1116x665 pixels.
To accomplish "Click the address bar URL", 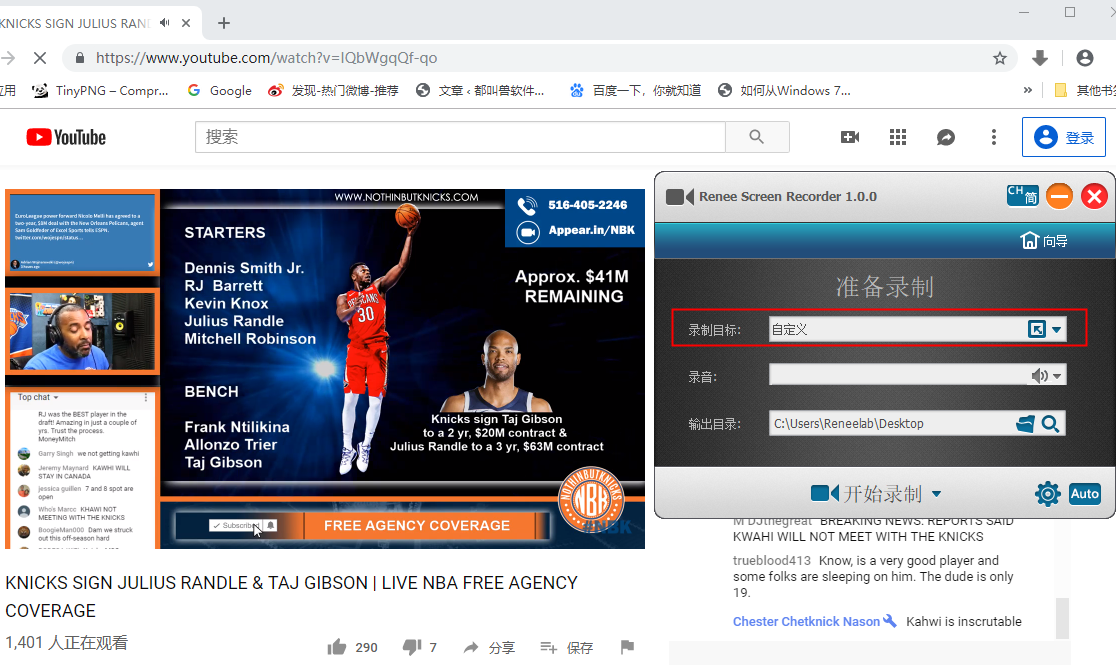I will click(x=266, y=58).
